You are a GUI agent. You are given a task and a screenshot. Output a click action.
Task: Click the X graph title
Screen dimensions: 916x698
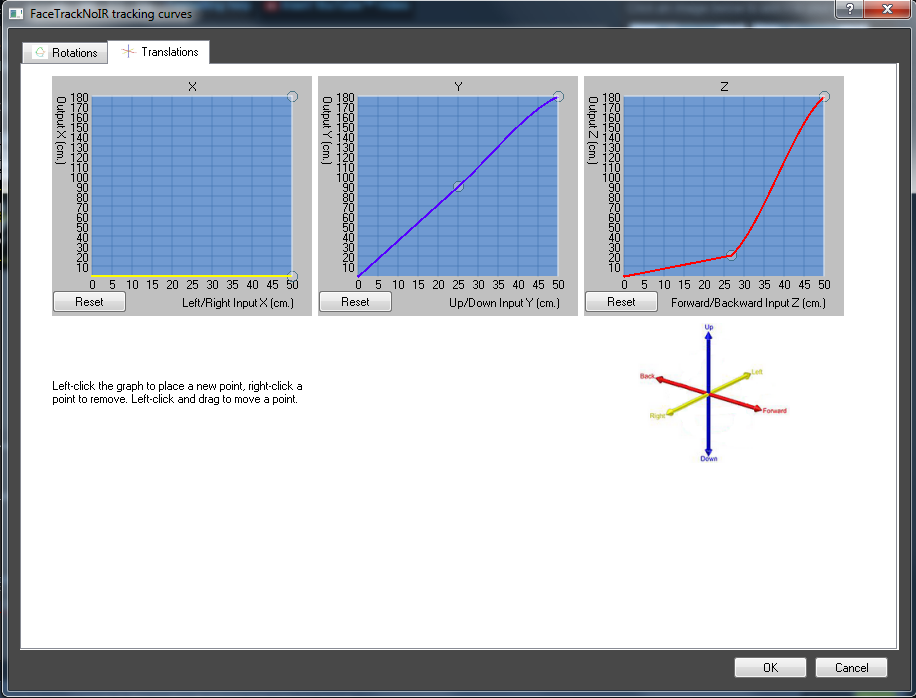click(x=192, y=86)
